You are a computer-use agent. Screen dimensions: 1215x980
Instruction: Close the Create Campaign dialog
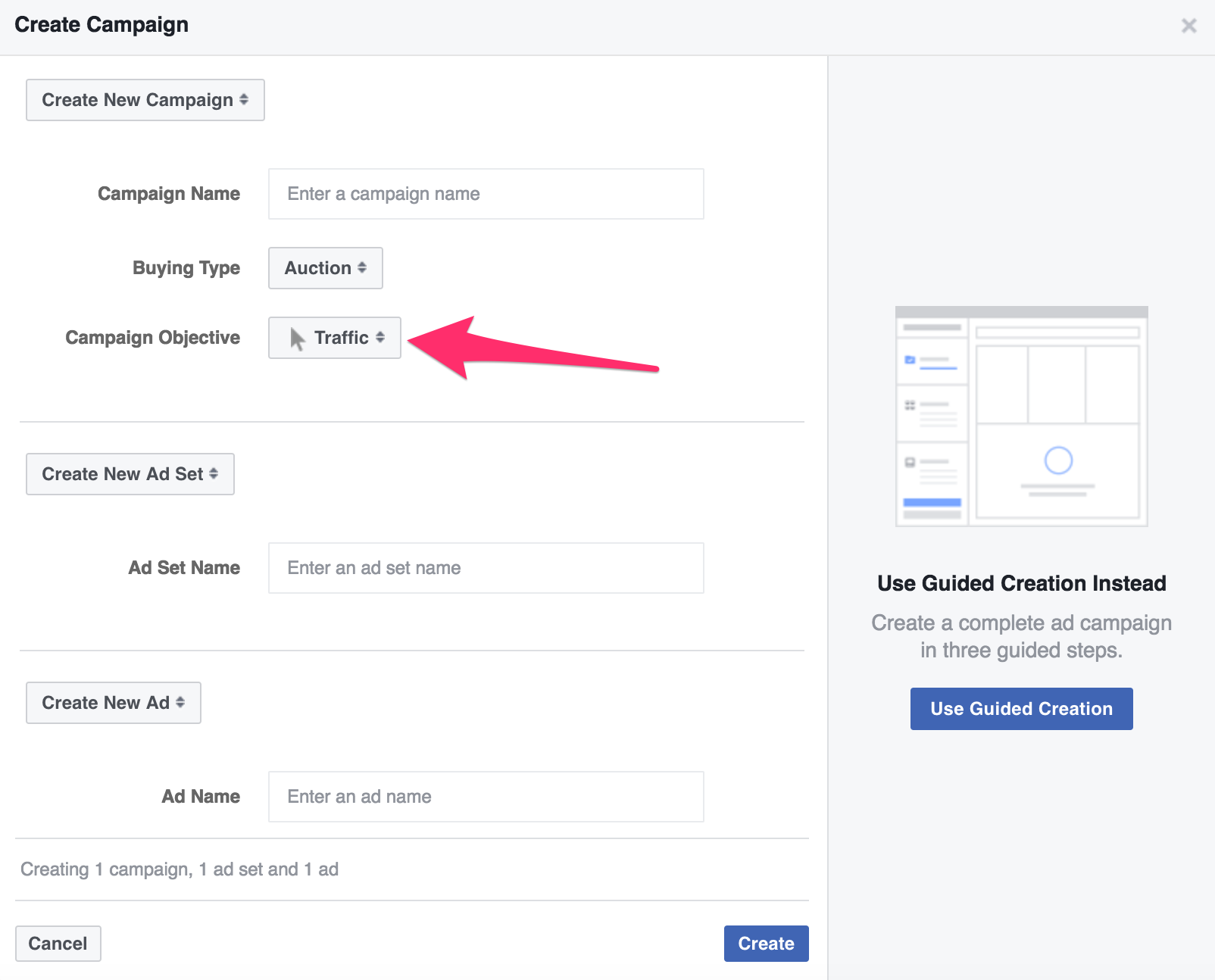pyautogui.click(x=1188, y=26)
